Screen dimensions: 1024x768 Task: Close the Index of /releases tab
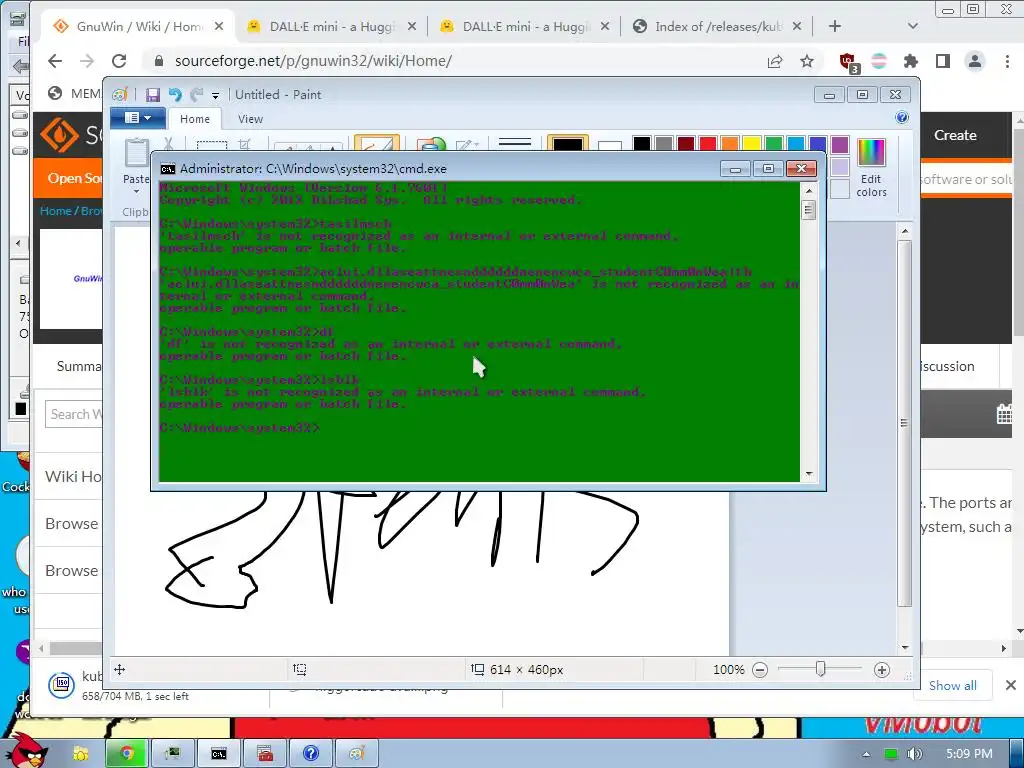click(x=797, y=27)
